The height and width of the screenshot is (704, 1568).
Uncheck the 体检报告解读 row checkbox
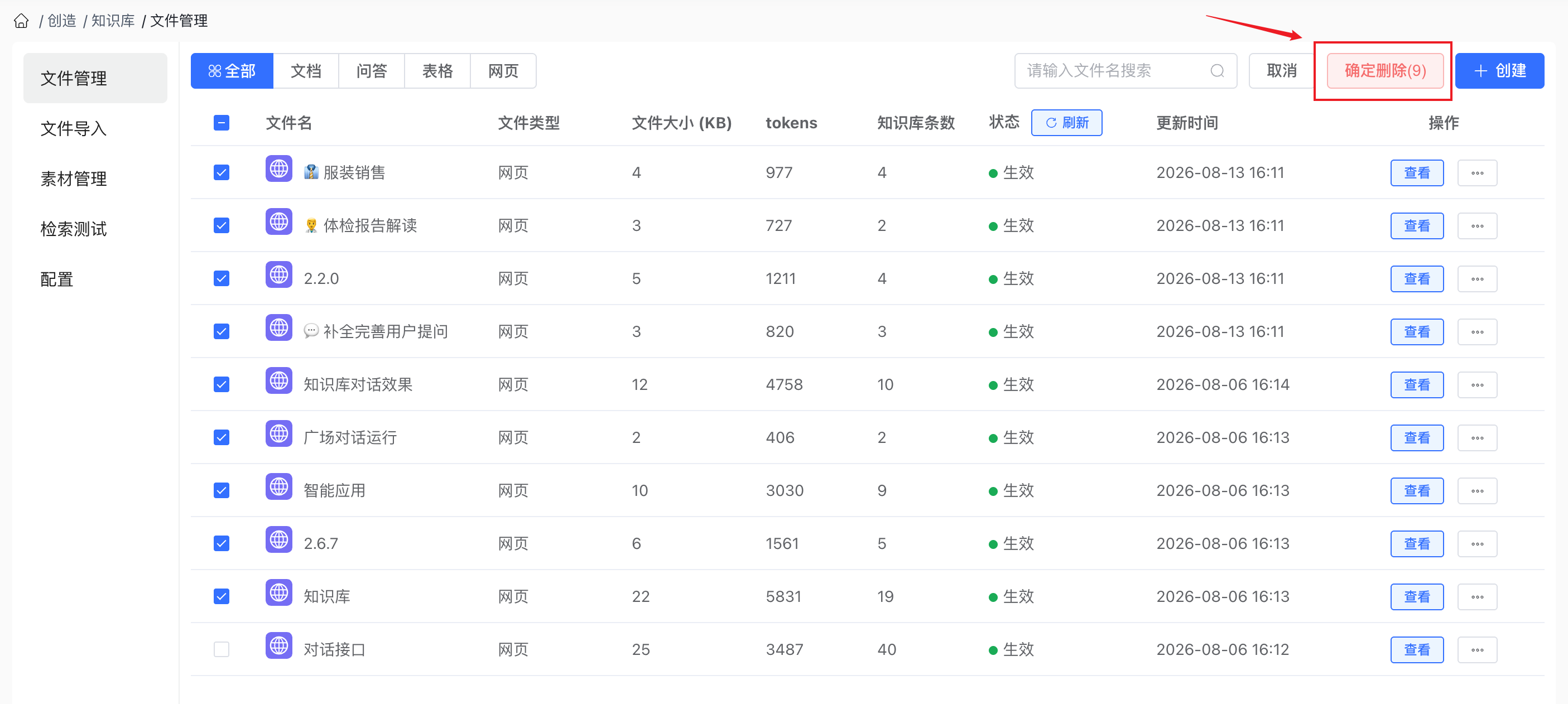coord(222,226)
